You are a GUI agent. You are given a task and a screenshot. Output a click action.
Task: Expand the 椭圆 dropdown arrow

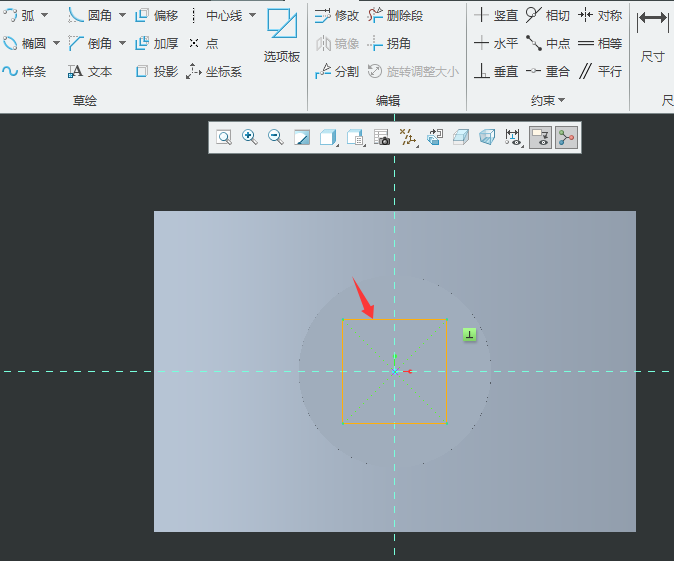coord(56,43)
